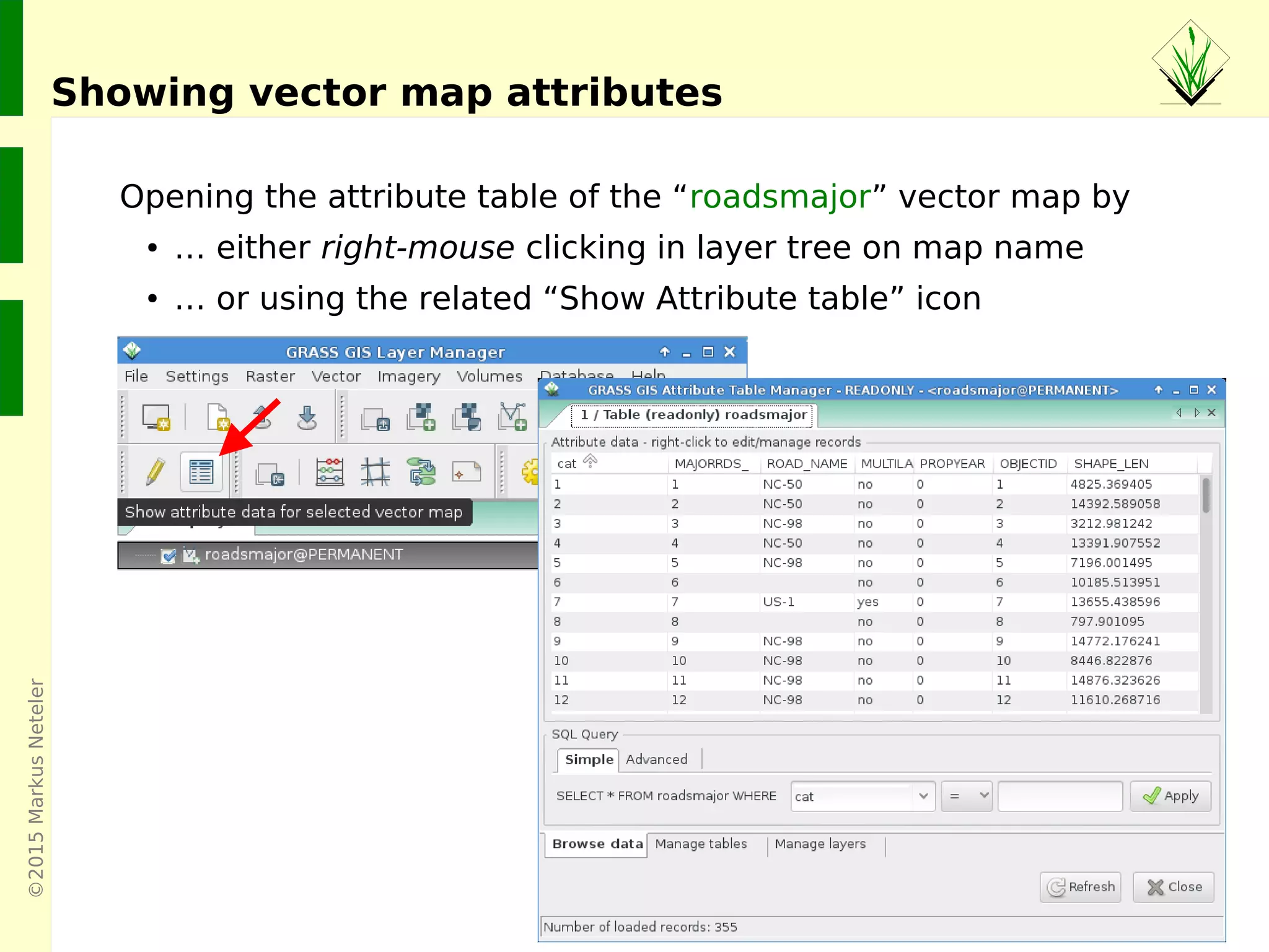
Task: Click Add multiple map layers icon
Action: 375,419
